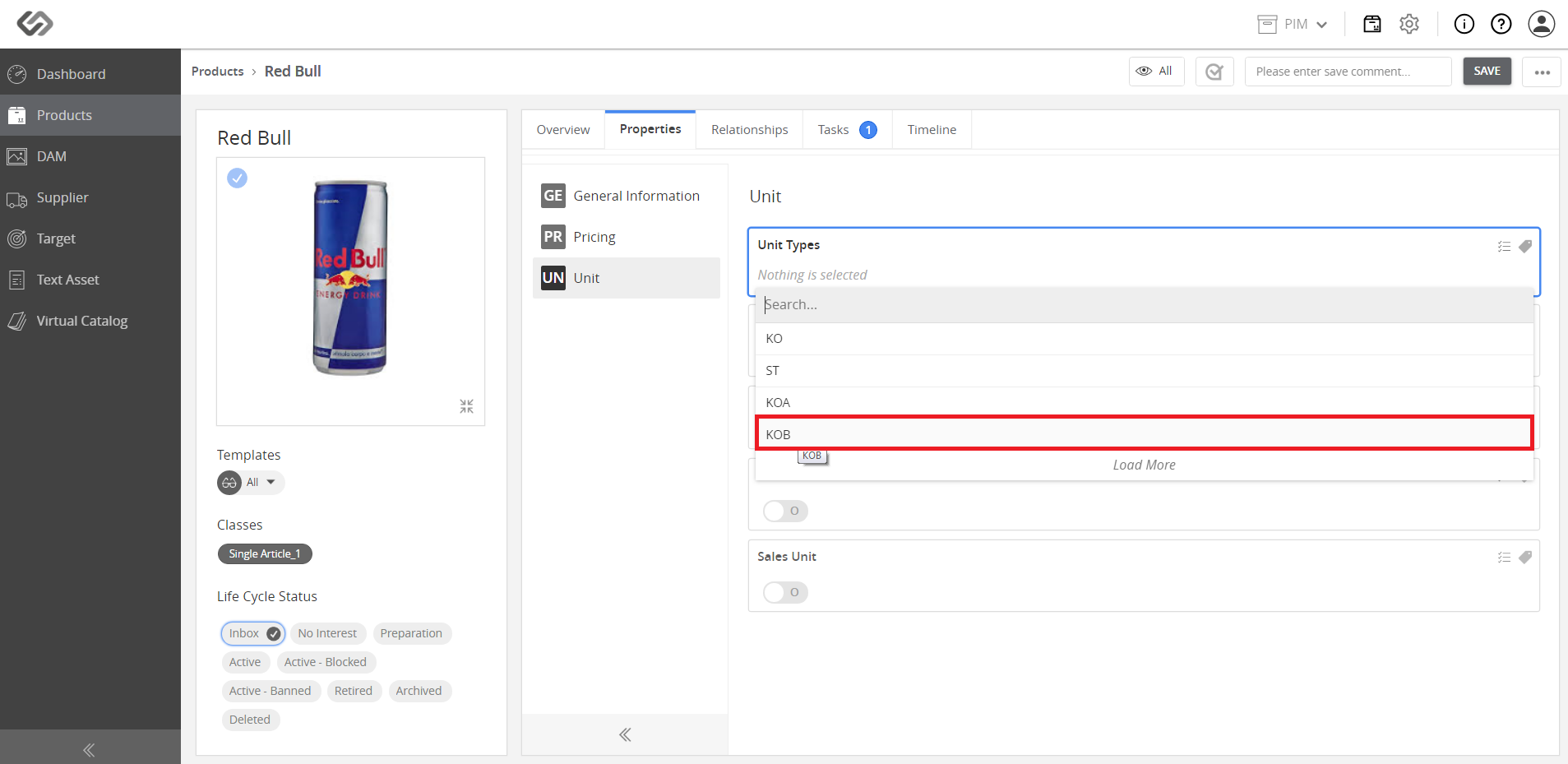Open DAM in the sidebar

(90, 156)
